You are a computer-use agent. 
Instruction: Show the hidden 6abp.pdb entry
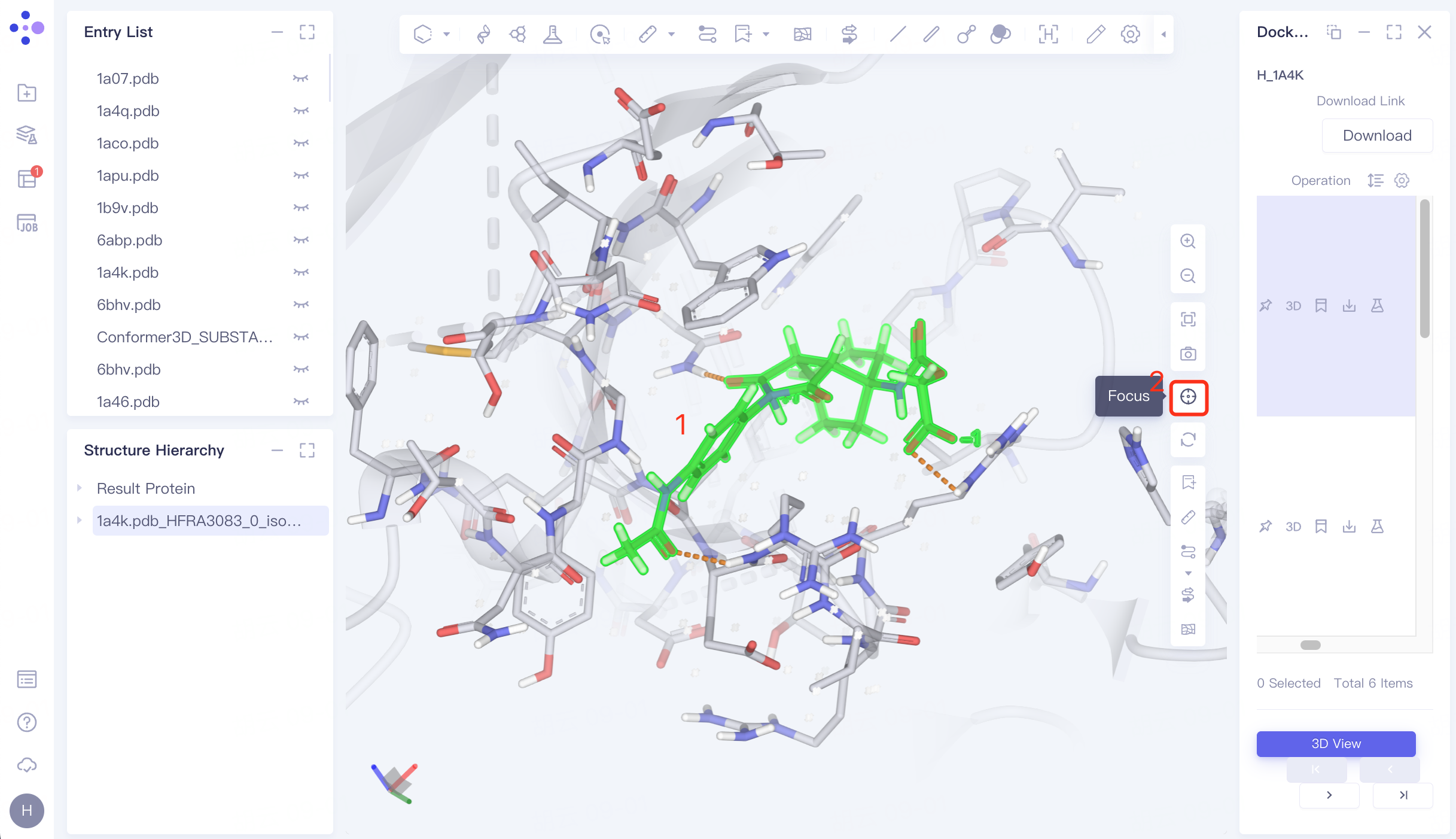click(x=300, y=240)
